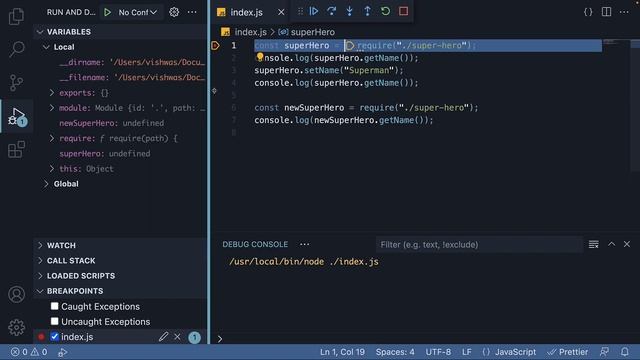Open Debug Console more actions menu
This screenshot has height=360, width=640.
point(304,244)
